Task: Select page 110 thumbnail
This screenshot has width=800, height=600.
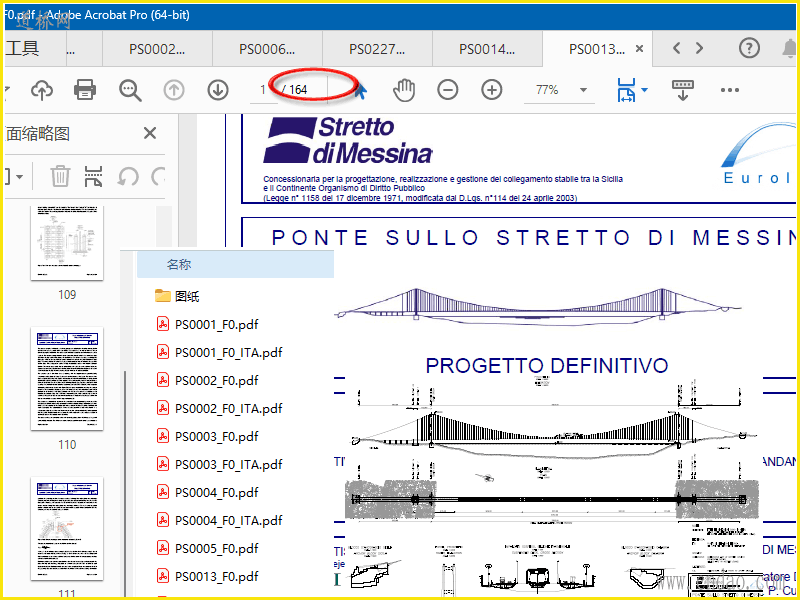Action: (x=67, y=379)
